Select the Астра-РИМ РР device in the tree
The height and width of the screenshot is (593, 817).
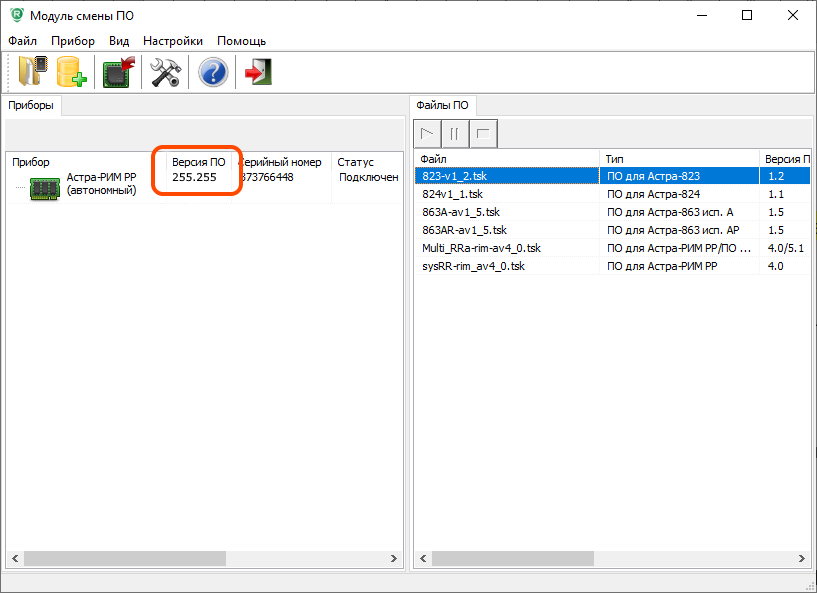point(101,183)
